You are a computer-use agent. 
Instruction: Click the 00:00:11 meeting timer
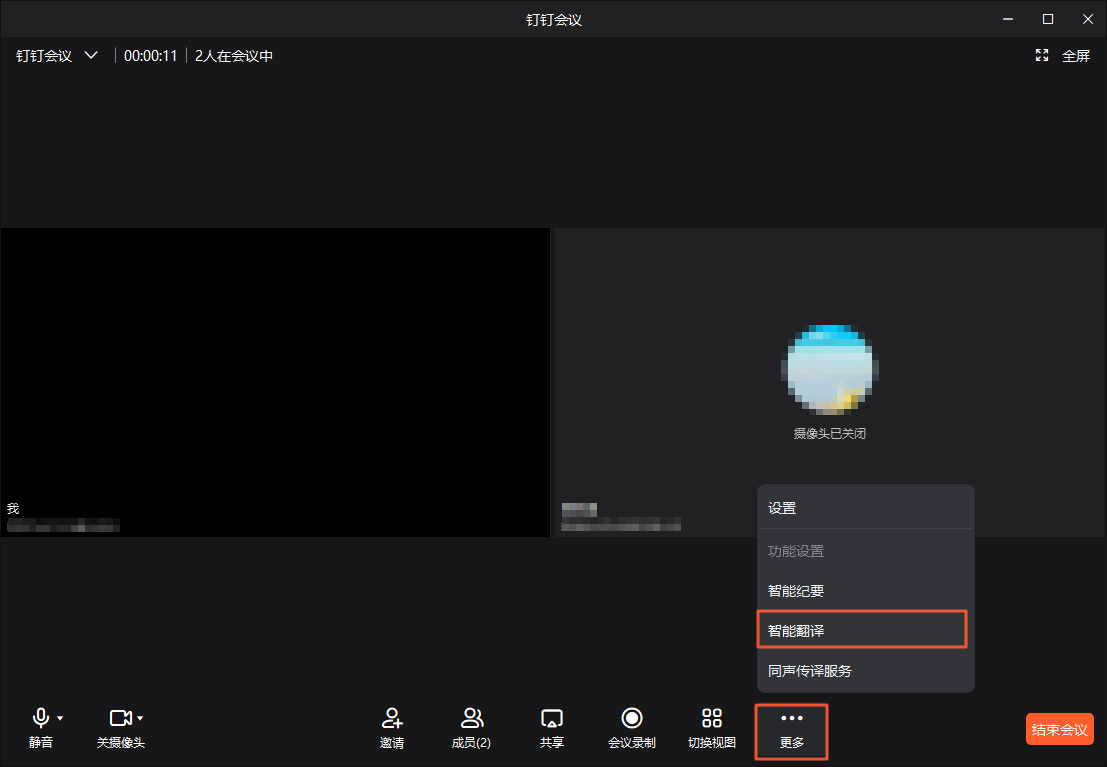click(x=150, y=56)
